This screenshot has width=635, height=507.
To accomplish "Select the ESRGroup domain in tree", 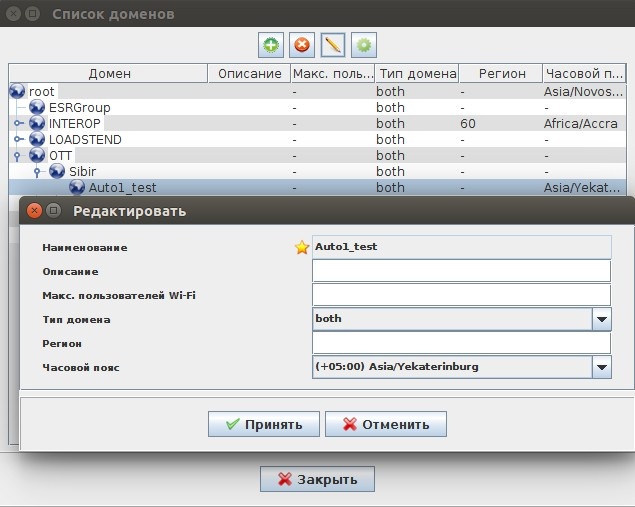I will tap(79, 107).
